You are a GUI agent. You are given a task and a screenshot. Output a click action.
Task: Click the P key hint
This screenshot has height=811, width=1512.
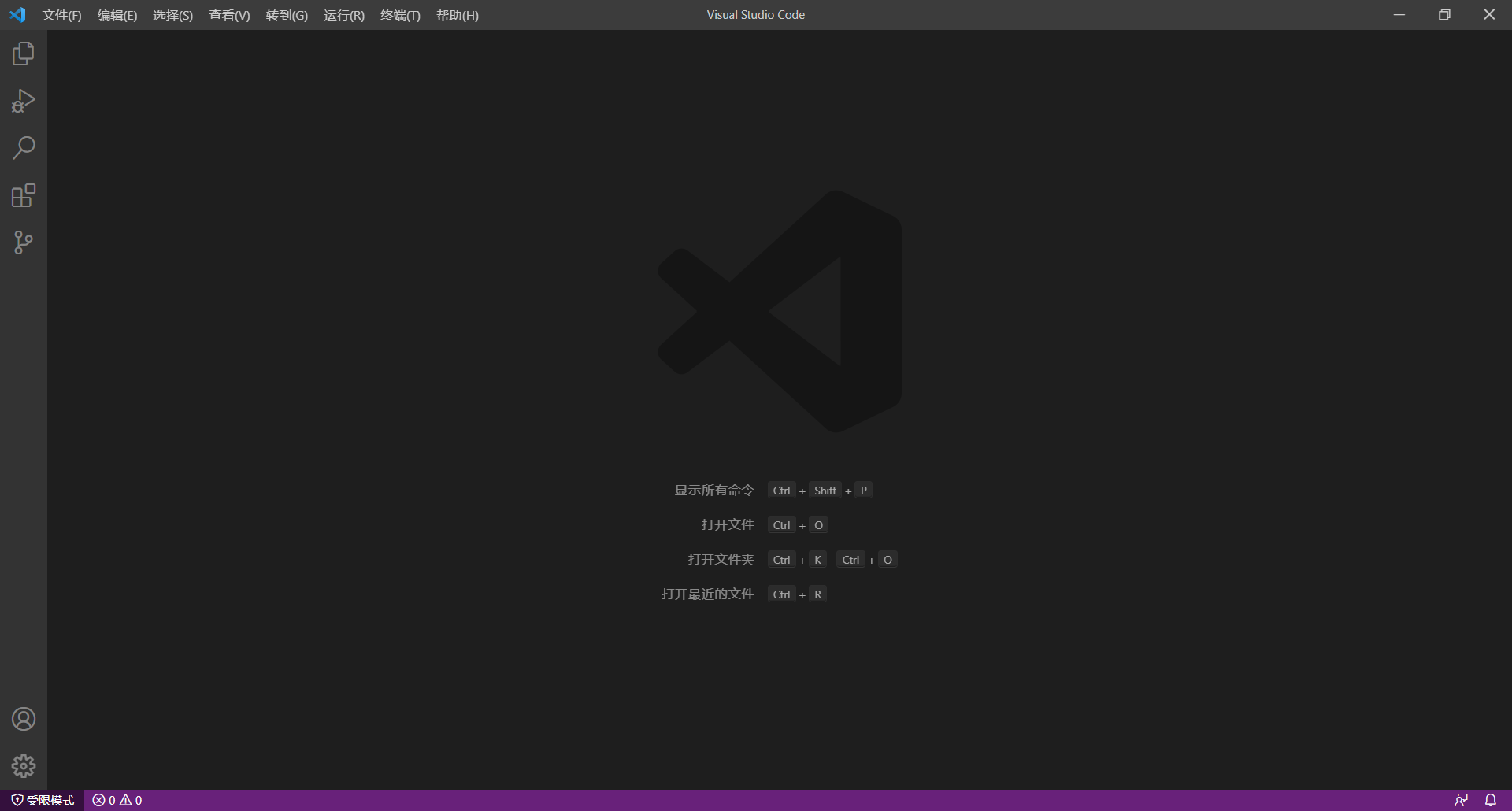pyautogui.click(x=864, y=491)
